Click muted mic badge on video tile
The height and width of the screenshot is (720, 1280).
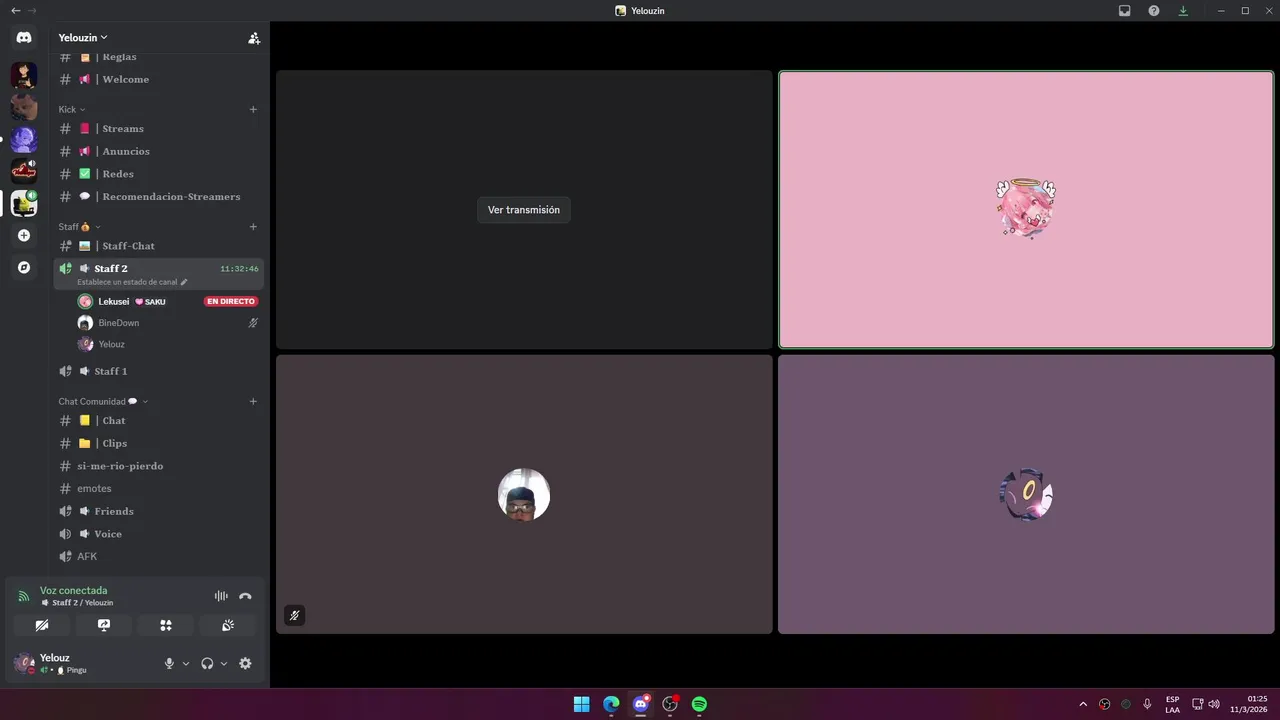click(294, 616)
